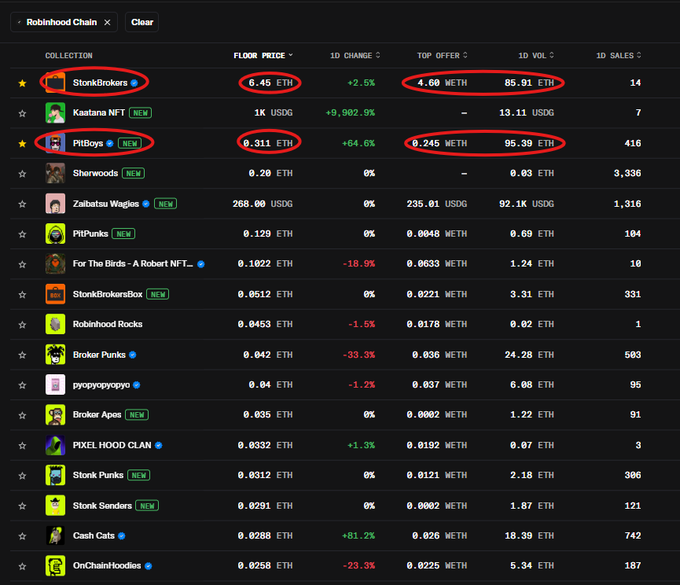The width and height of the screenshot is (680, 585).
Task: Star the Broker Apes collection
Action: pyautogui.click(x=23, y=415)
